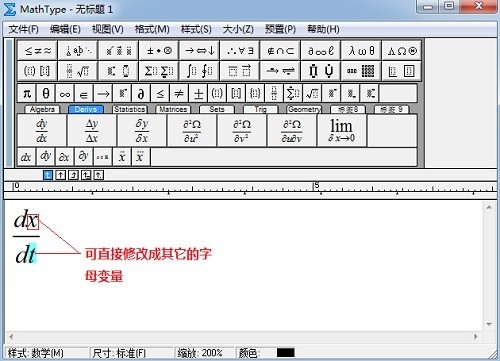
Task: Click the 缩放: 200% zoom status field
Action: coord(204,353)
